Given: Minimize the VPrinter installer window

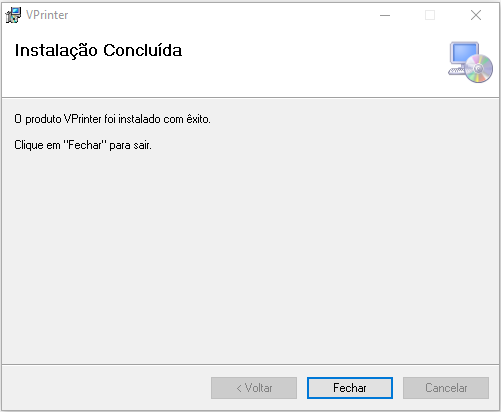Looking at the screenshot, I should 385,15.
